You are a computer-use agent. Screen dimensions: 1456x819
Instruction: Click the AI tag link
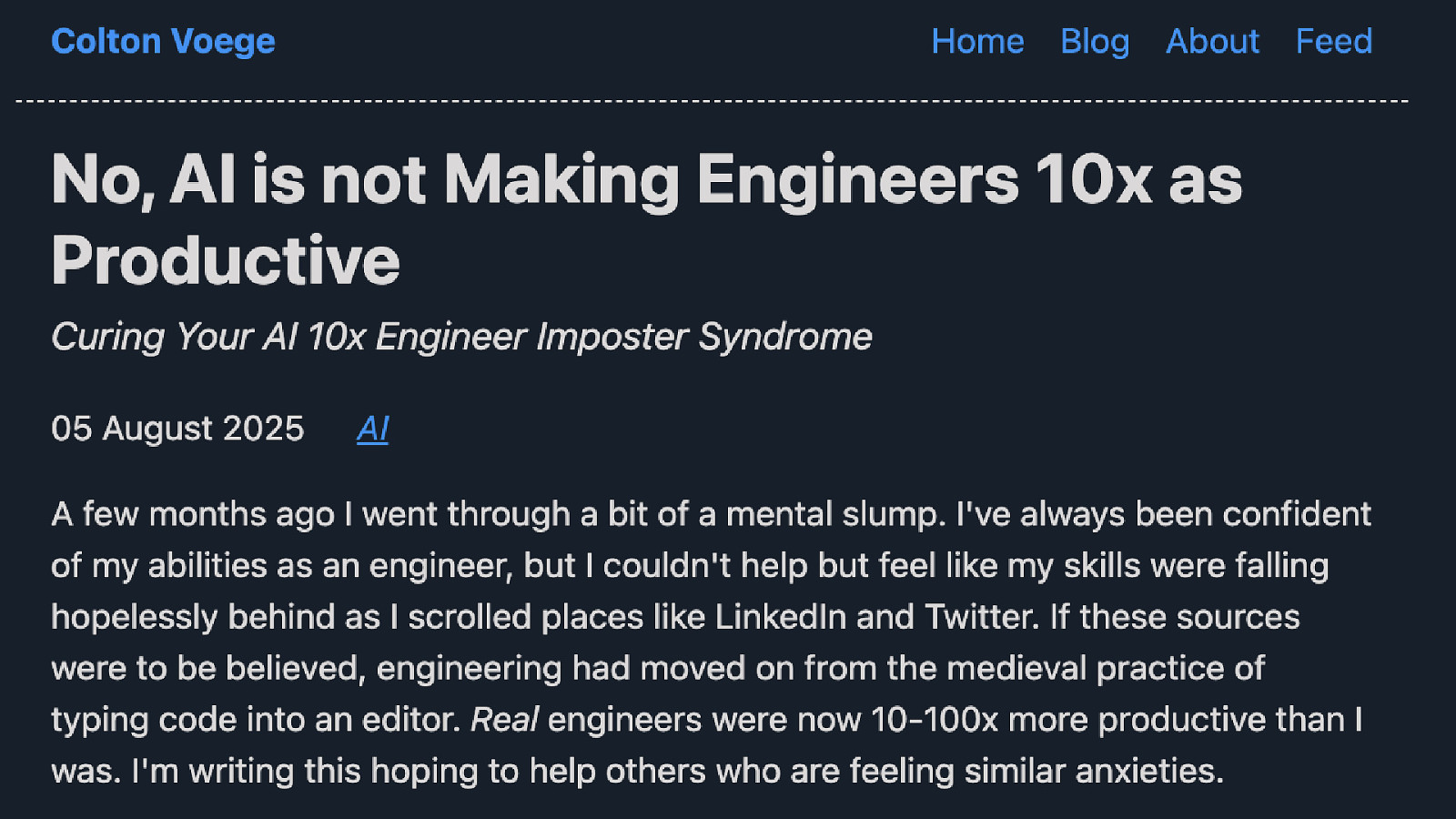[372, 429]
